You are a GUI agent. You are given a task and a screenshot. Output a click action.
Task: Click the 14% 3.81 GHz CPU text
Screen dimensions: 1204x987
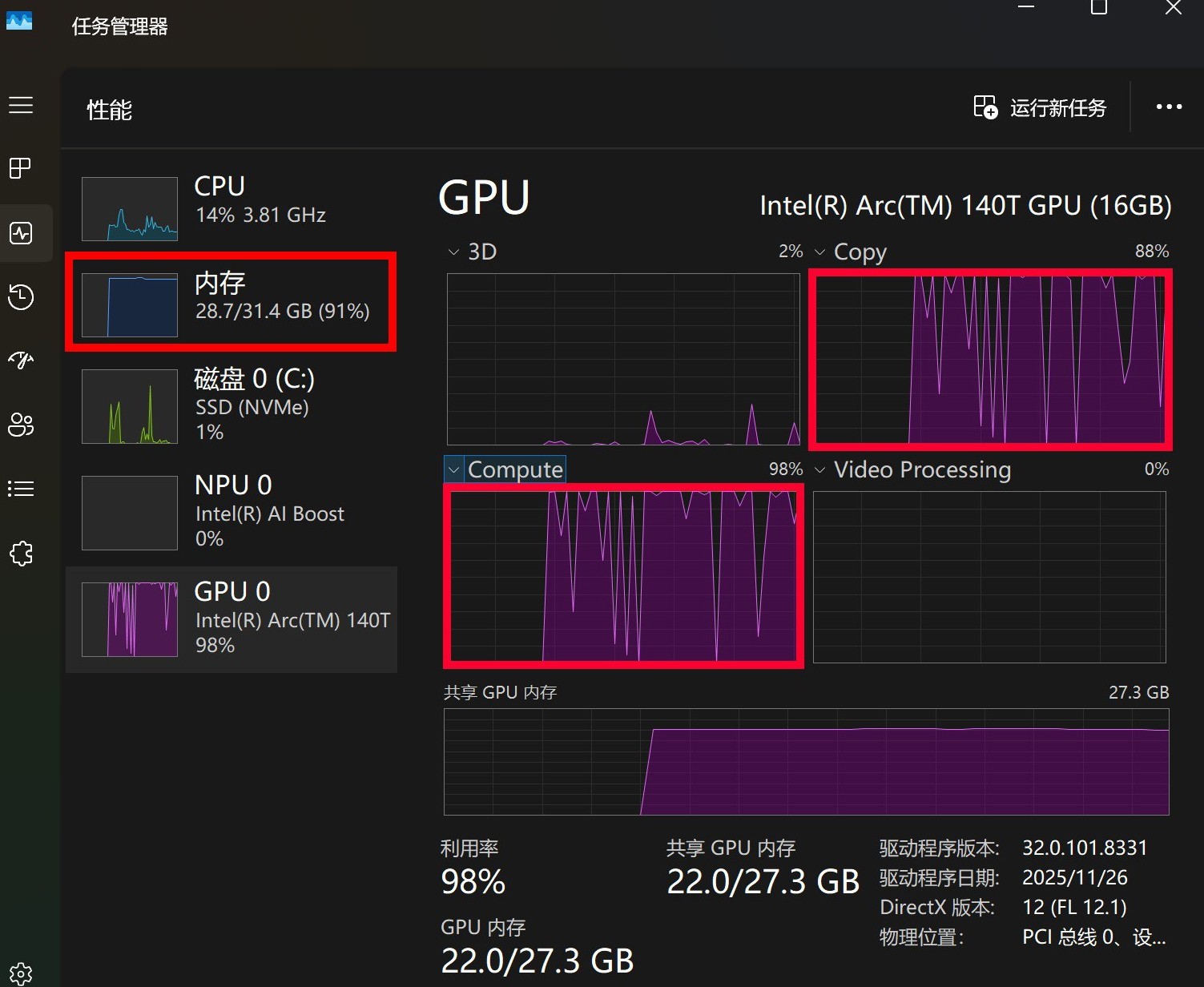point(261,215)
